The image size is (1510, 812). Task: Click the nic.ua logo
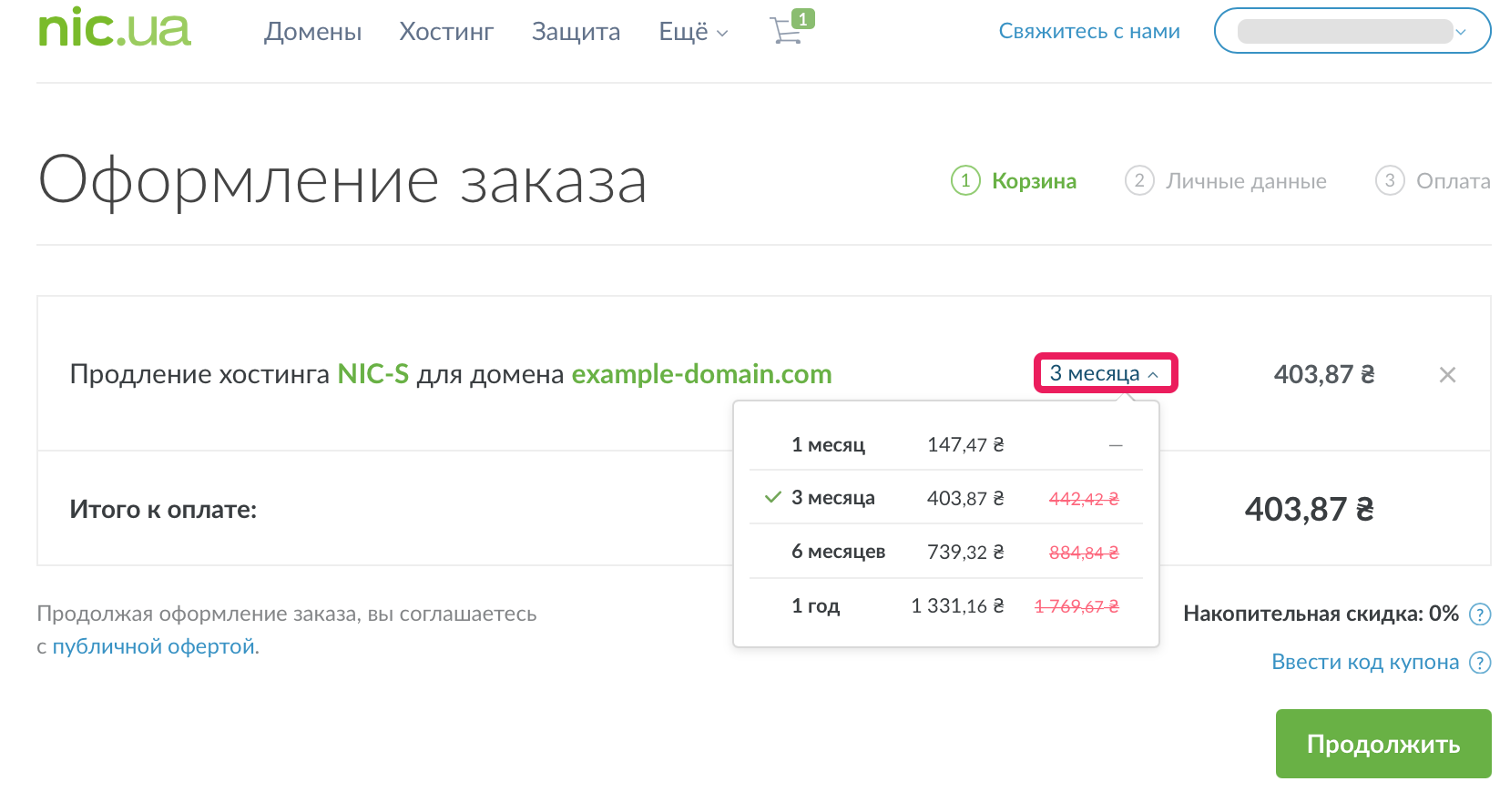(115, 28)
